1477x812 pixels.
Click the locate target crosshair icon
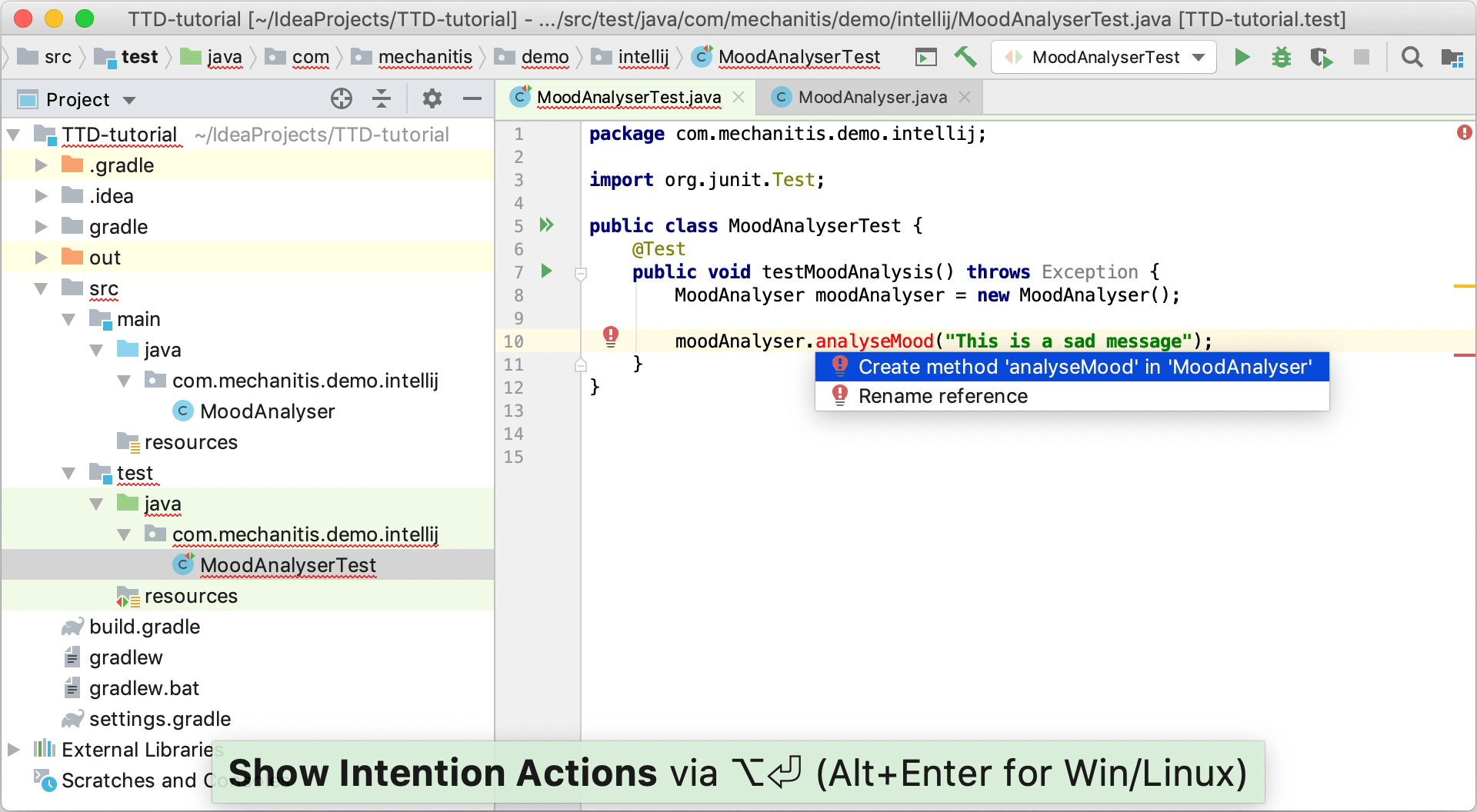pyautogui.click(x=342, y=98)
